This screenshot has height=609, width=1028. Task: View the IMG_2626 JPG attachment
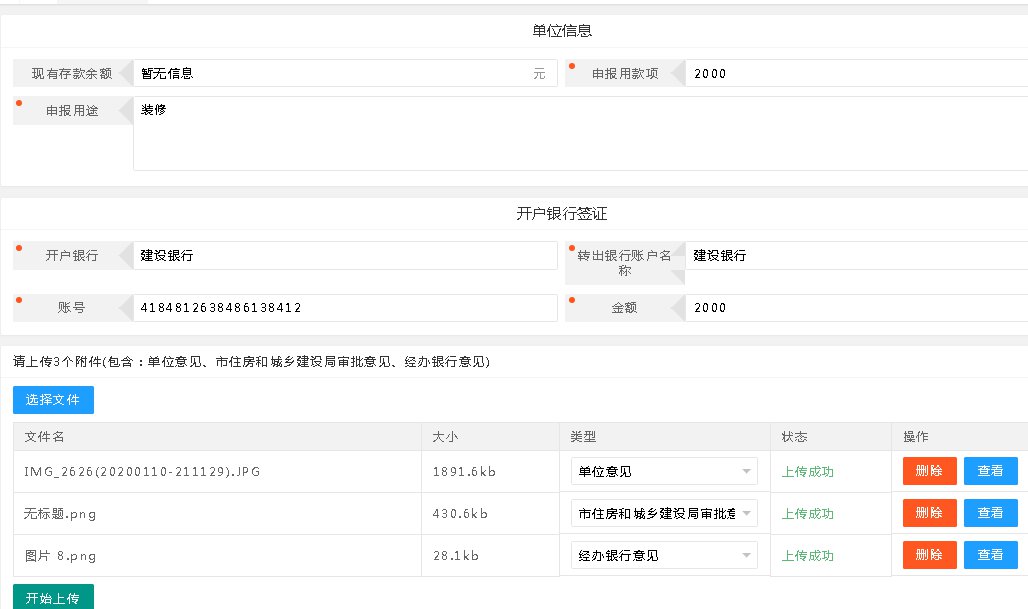(990, 471)
